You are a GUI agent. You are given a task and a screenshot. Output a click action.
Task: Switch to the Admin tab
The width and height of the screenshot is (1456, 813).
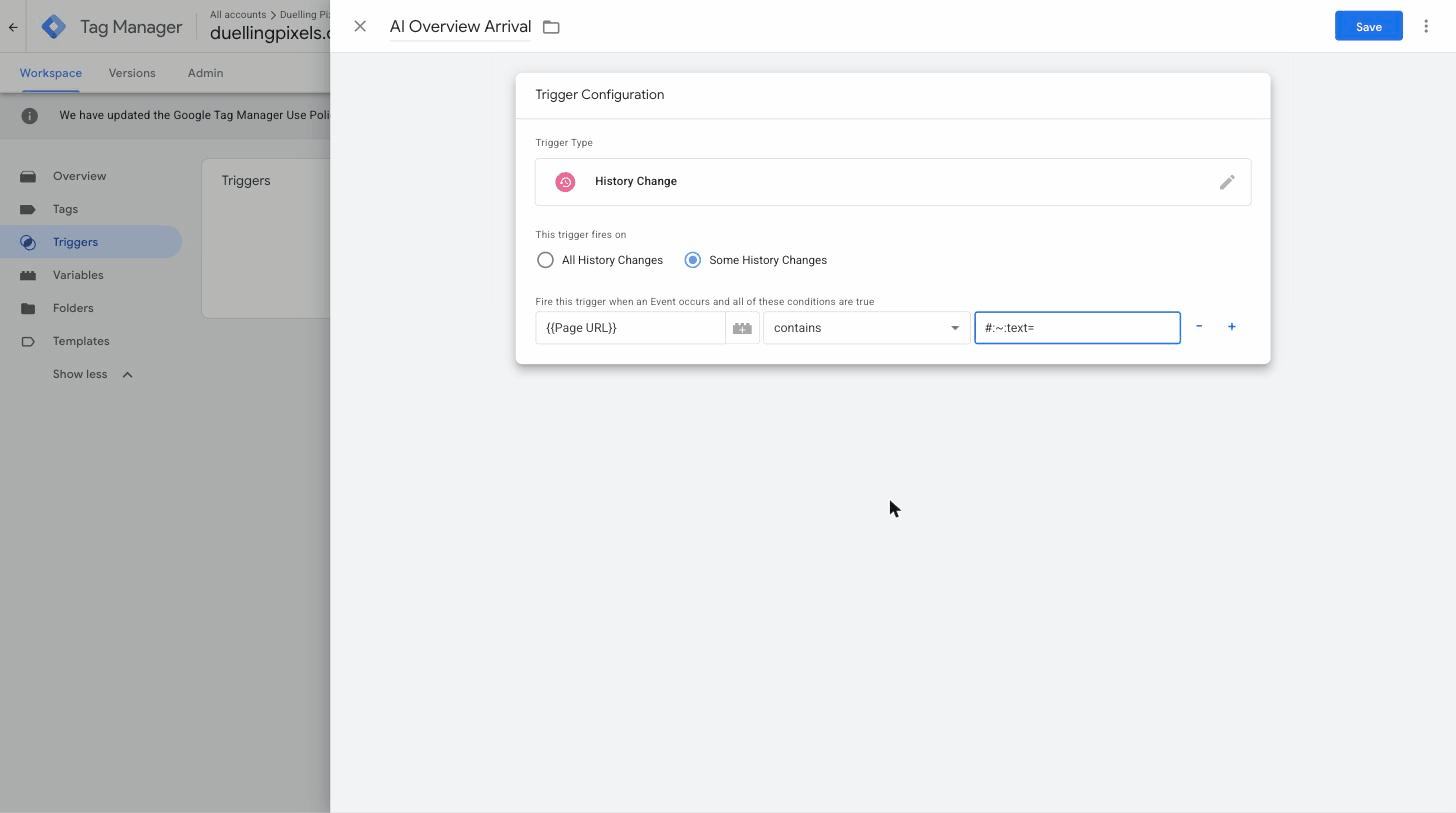[205, 73]
